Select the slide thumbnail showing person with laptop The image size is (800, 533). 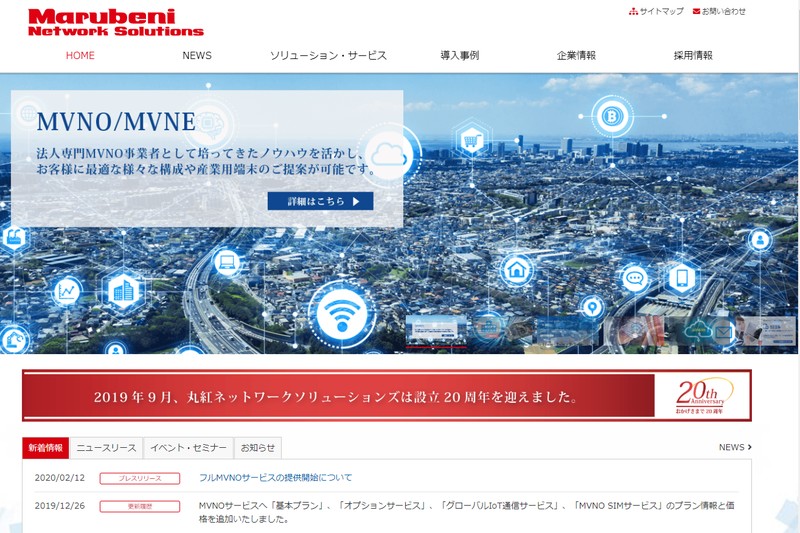pos(766,331)
